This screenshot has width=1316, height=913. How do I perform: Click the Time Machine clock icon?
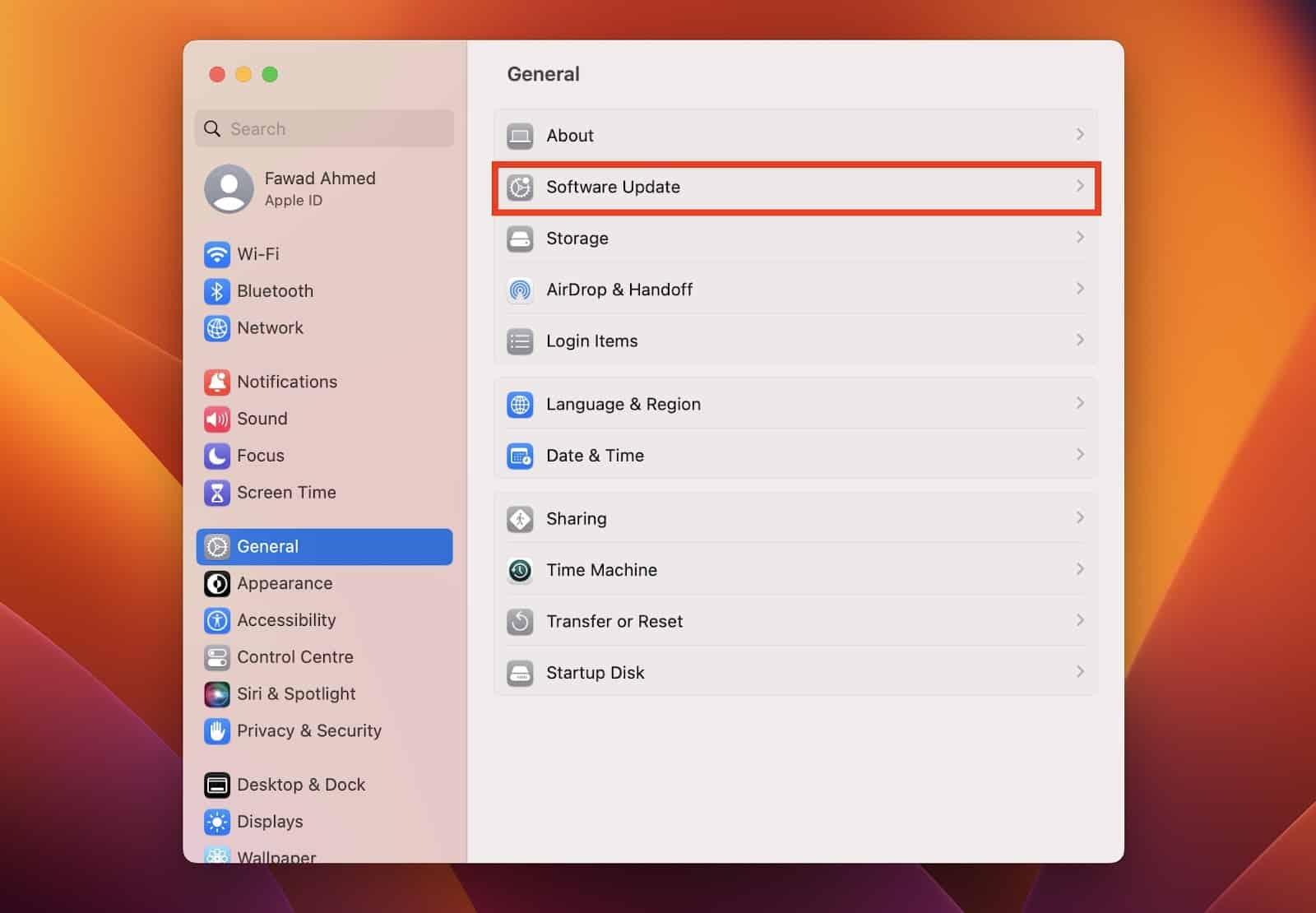[x=520, y=570]
